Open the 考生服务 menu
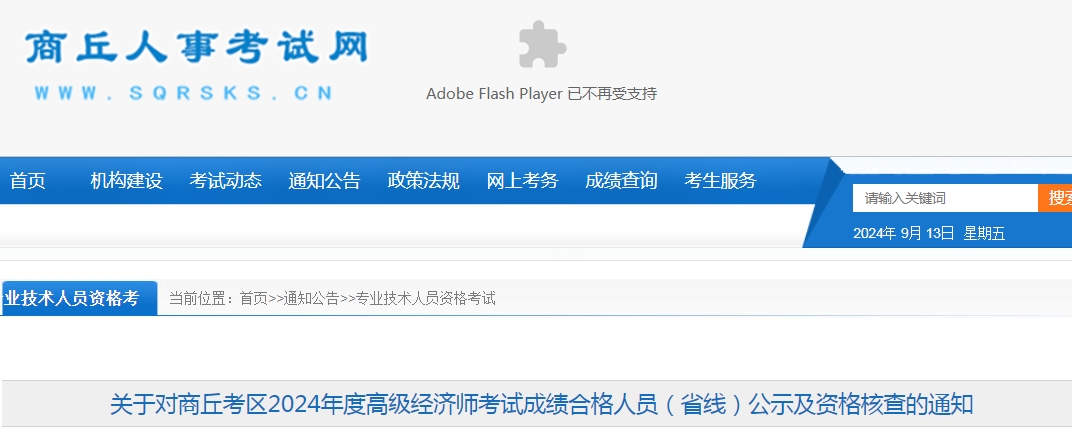This screenshot has width=1072, height=440. [x=720, y=181]
